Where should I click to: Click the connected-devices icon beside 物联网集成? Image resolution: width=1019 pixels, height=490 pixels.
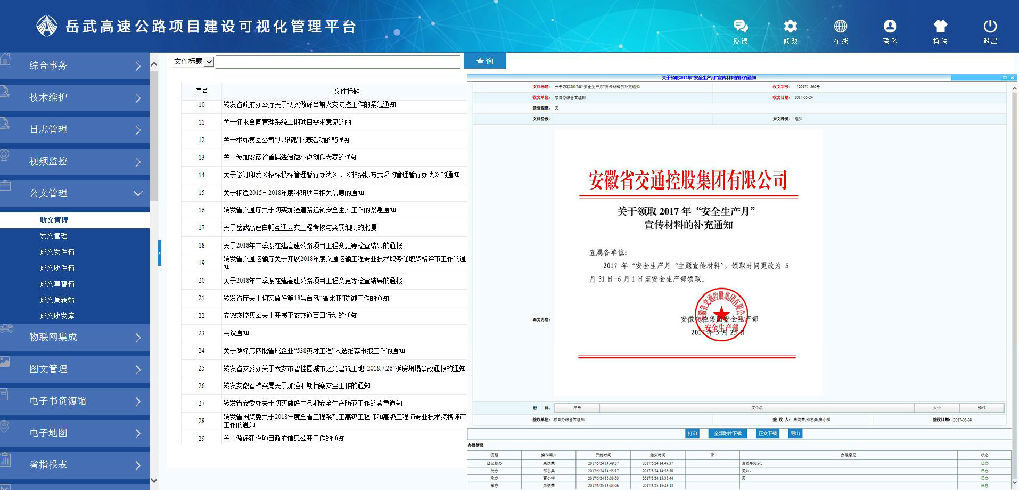coord(5,329)
